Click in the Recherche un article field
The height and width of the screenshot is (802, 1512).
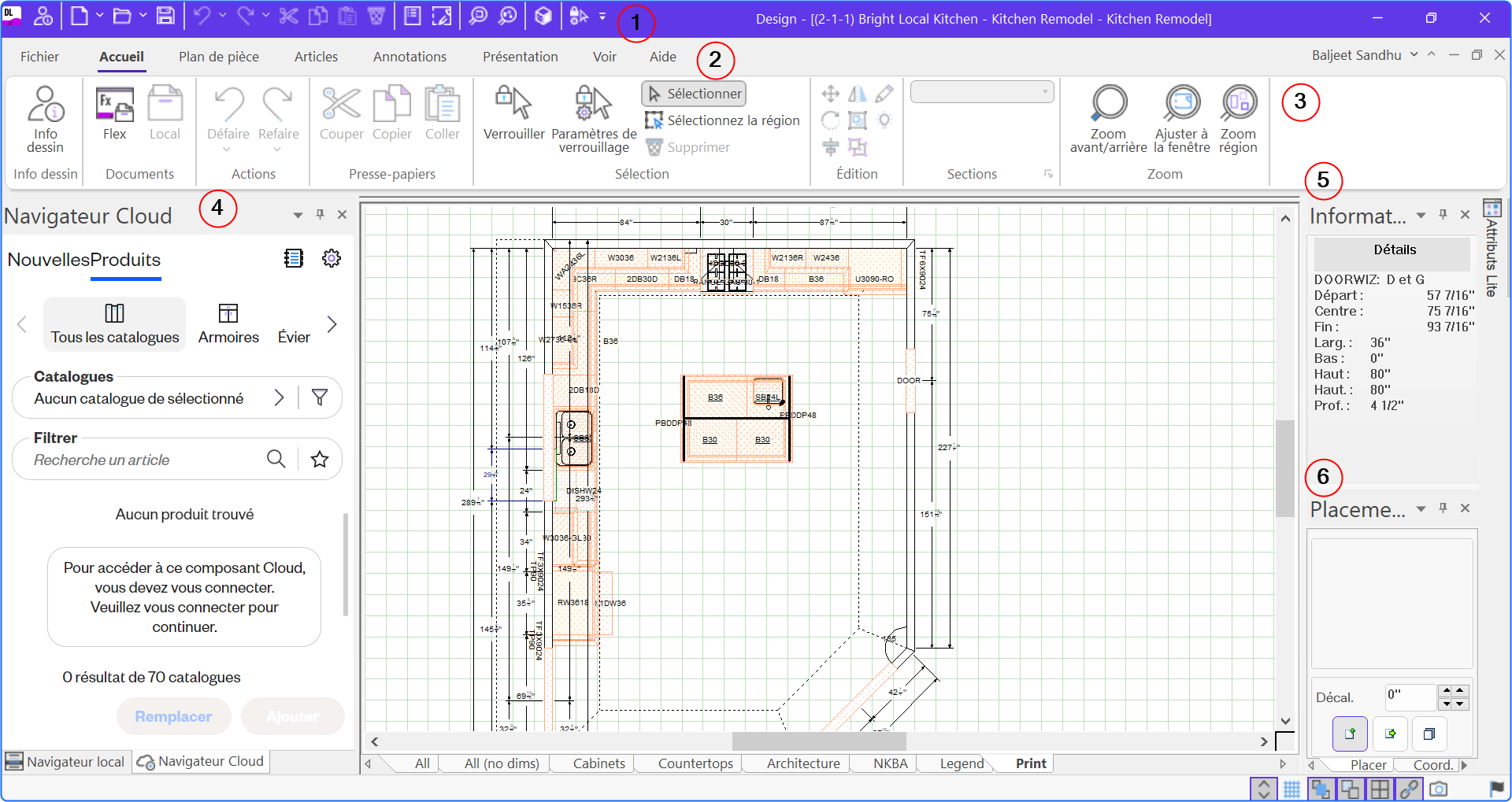click(x=146, y=460)
